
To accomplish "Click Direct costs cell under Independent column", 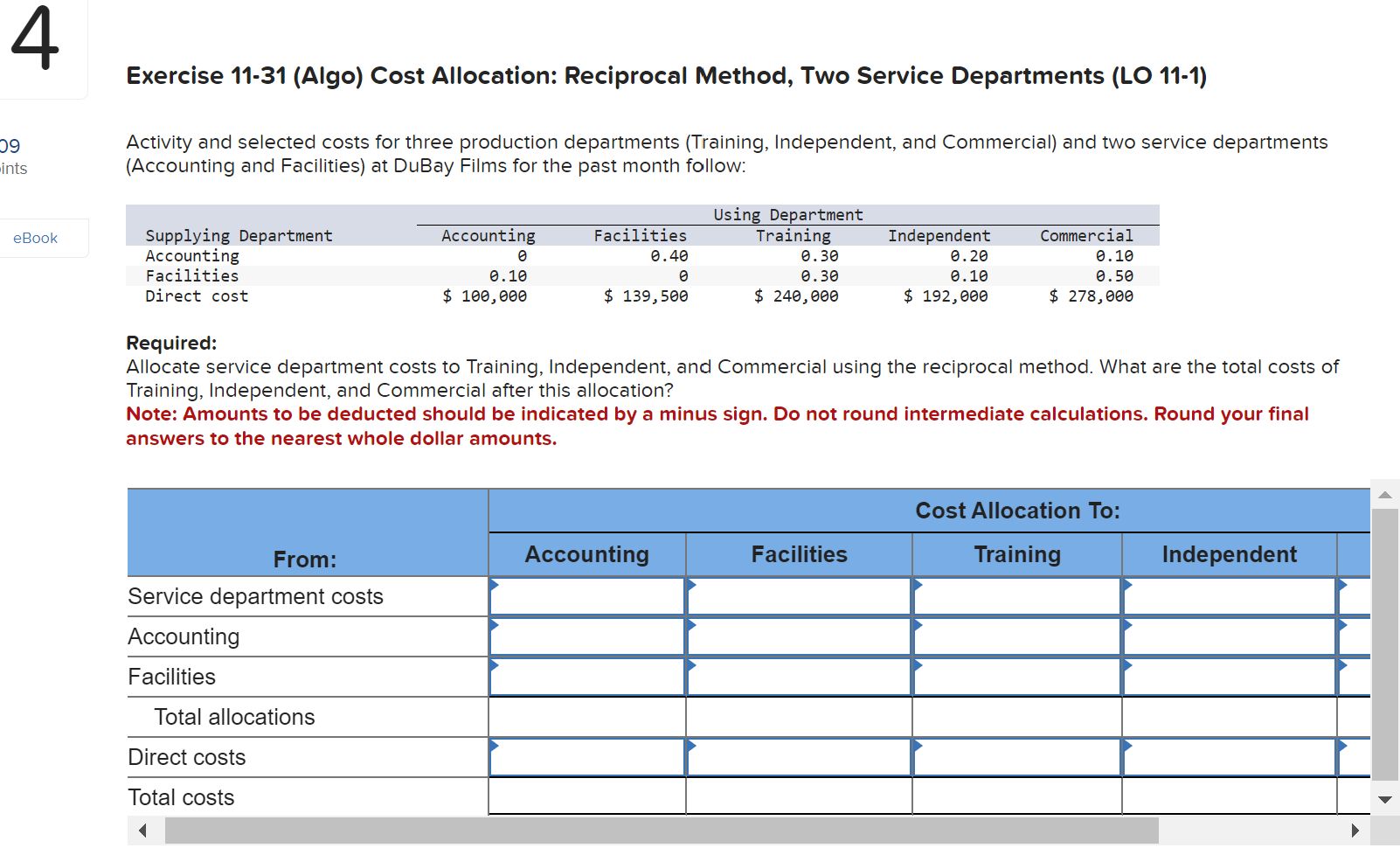I will coord(1230,757).
